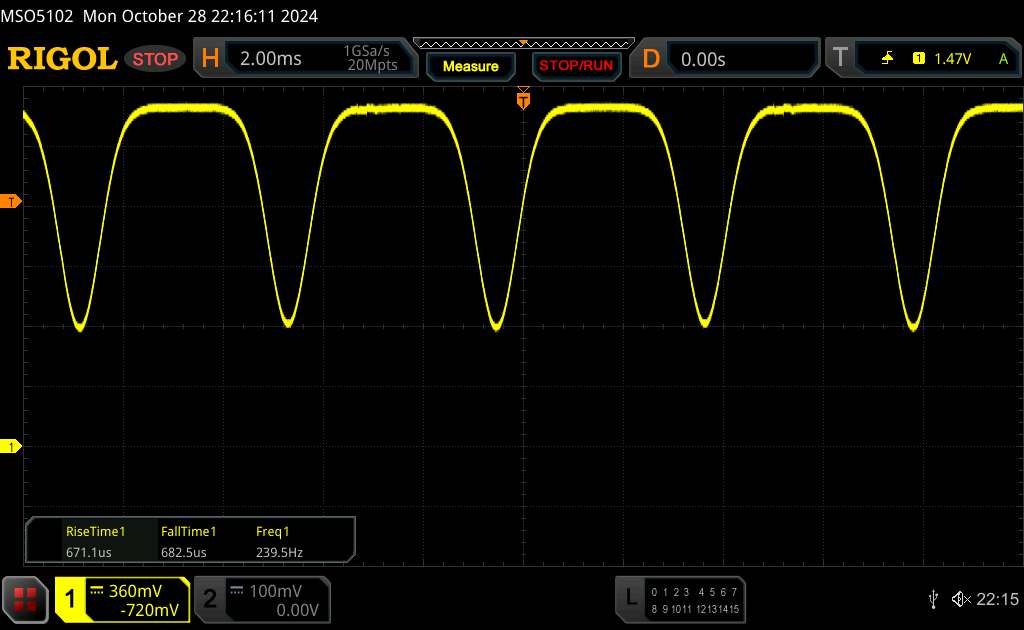Click the 671.1us rise time value
This screenshot has width=1024, height=630.
click(x=89, y=552)
